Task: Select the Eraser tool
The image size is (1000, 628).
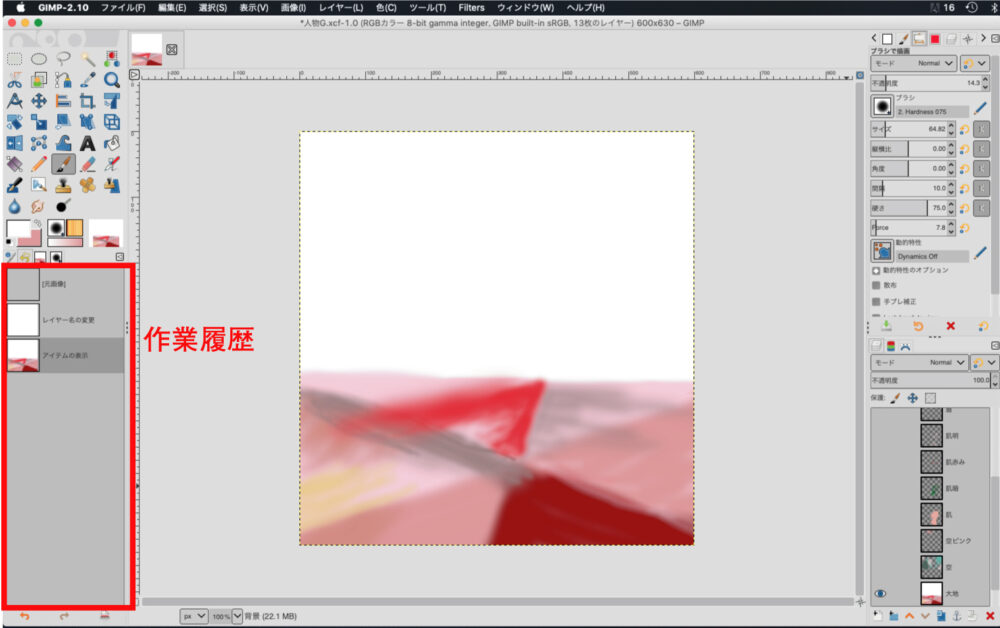Action: click(x=88, y=164)
